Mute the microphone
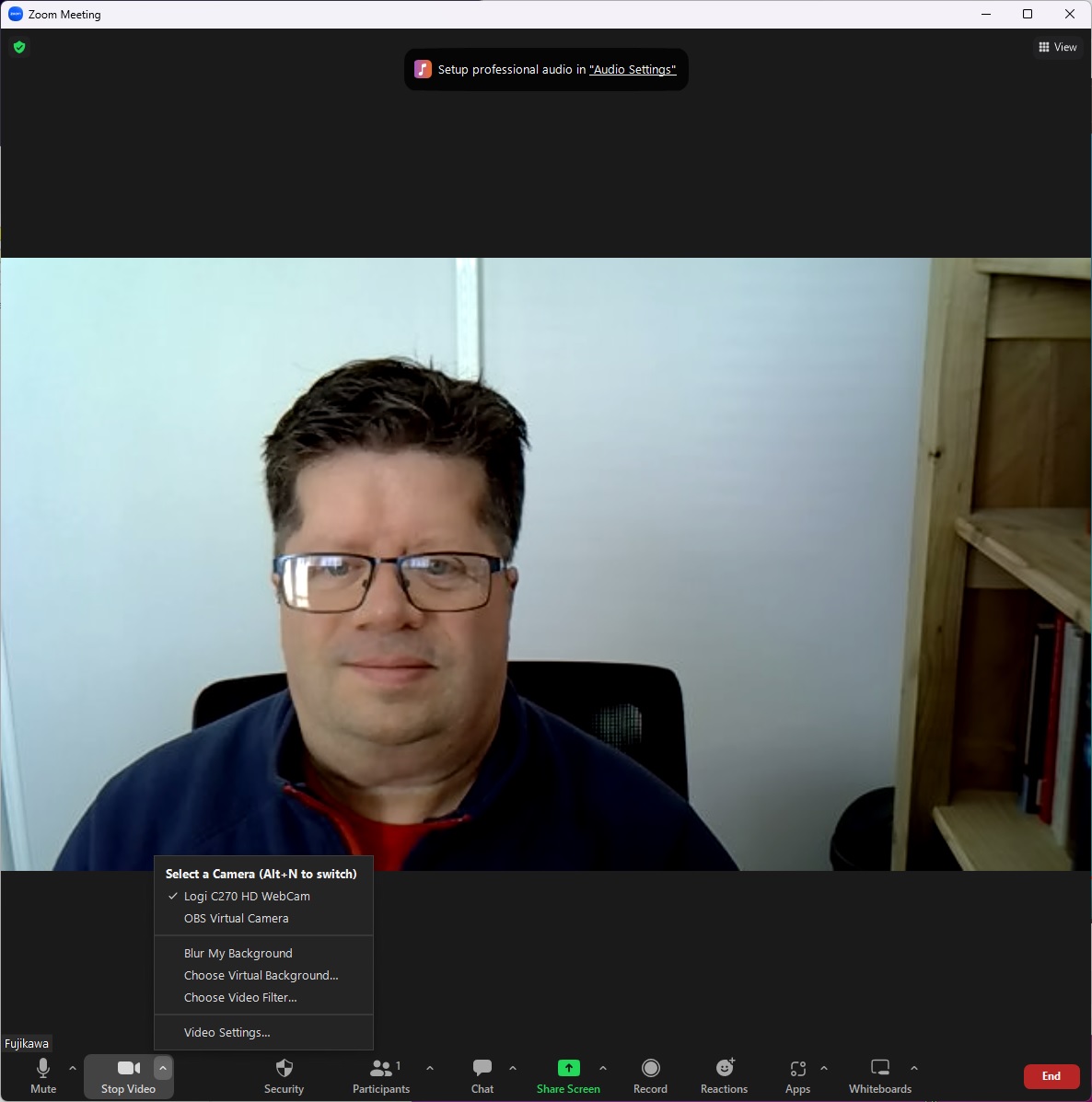The width and height of the screenshot is (1092, 1102). pos(43,1074)
